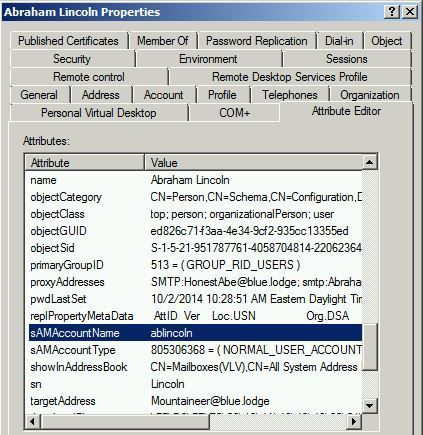The image size is (423, 435).
Task: Click the vertical scrollbar thumb
Action: 369,347
